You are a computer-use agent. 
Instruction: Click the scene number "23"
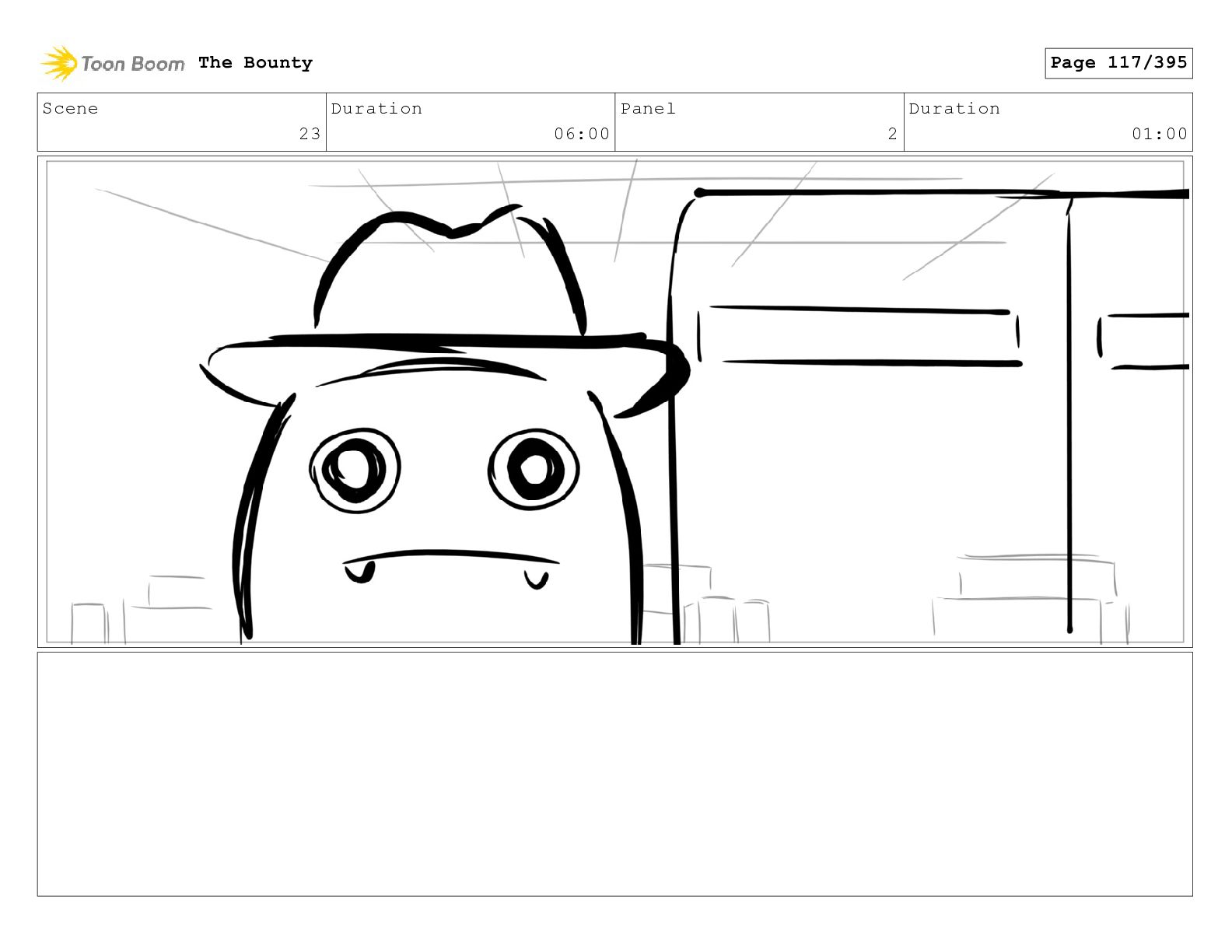pyautogui.click(x=310, y=134)
